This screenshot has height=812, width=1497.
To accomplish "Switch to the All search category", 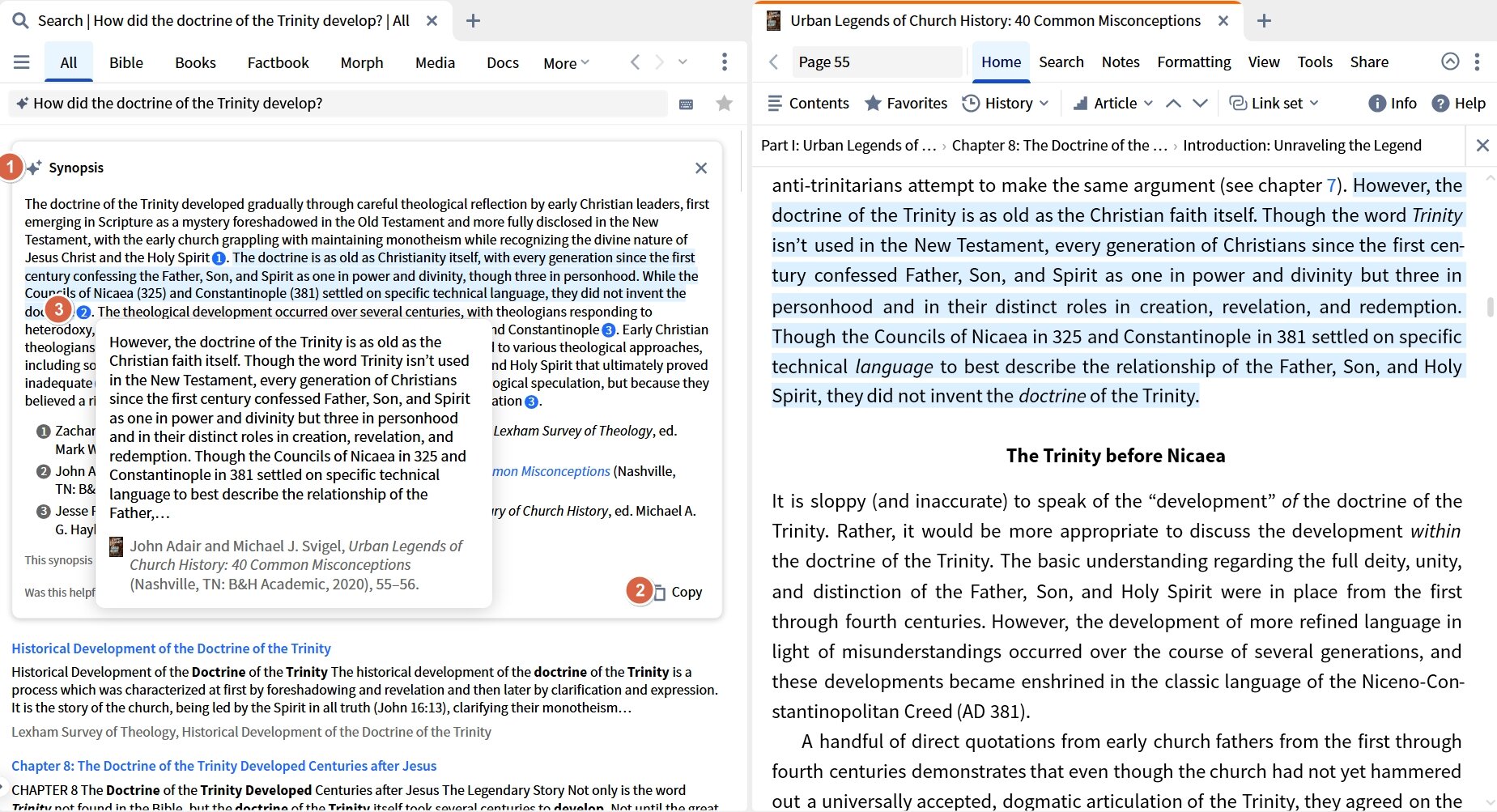I will coord(69,62).
